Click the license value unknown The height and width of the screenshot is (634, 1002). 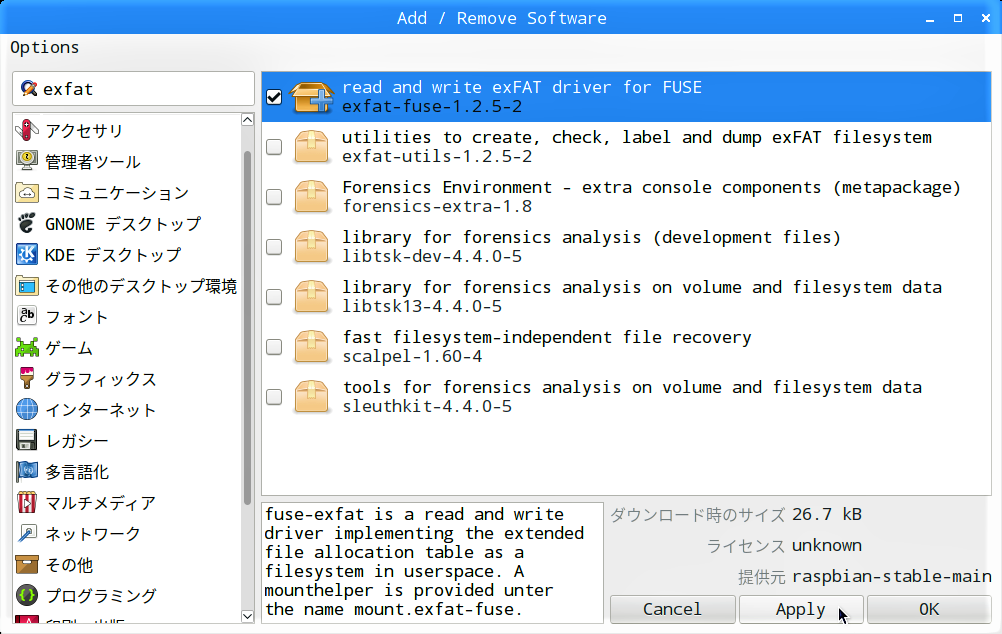[x=827, y=545]
